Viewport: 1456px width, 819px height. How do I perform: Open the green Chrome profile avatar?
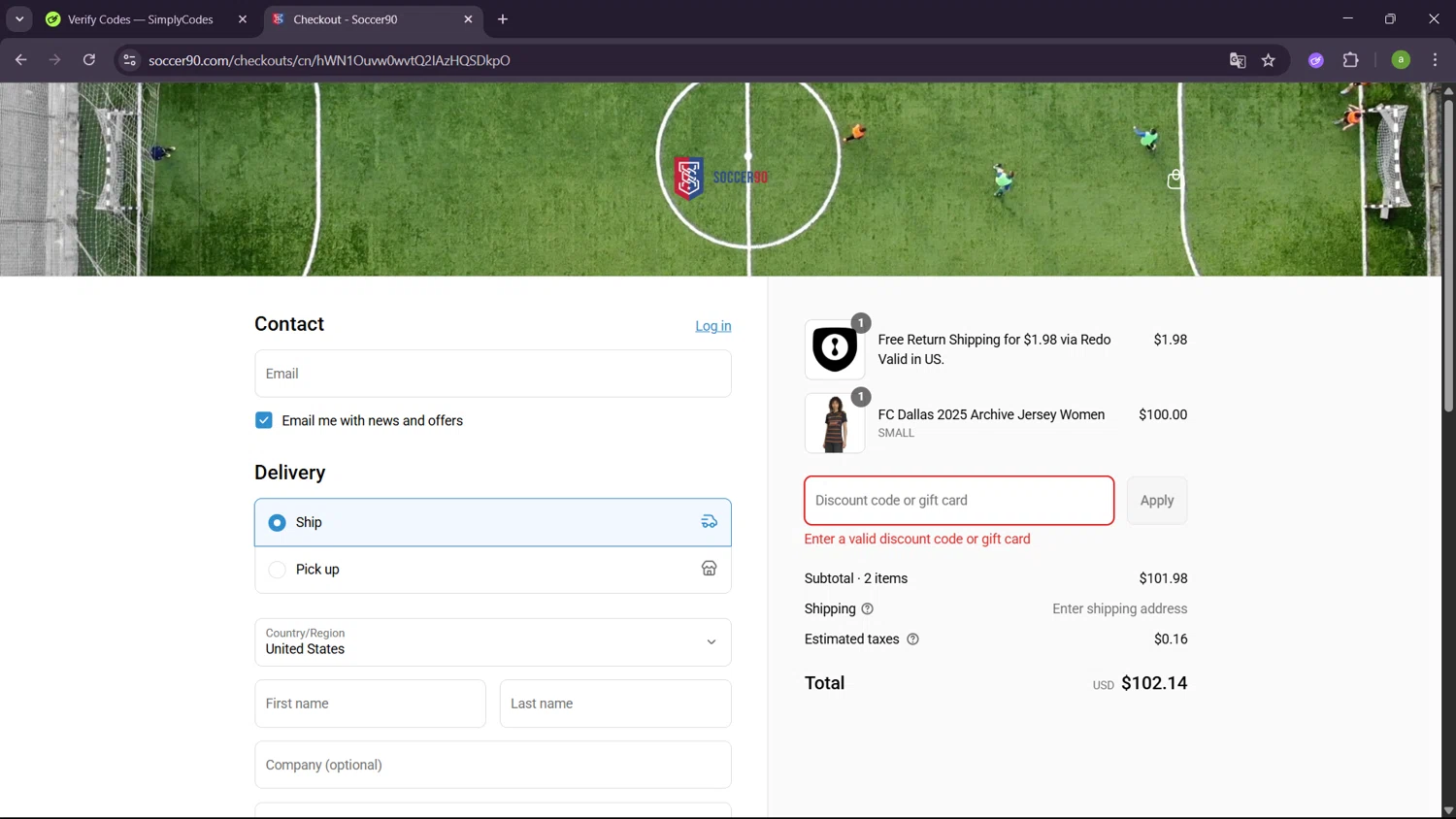pyautogui.click(x=1401, y=60)
